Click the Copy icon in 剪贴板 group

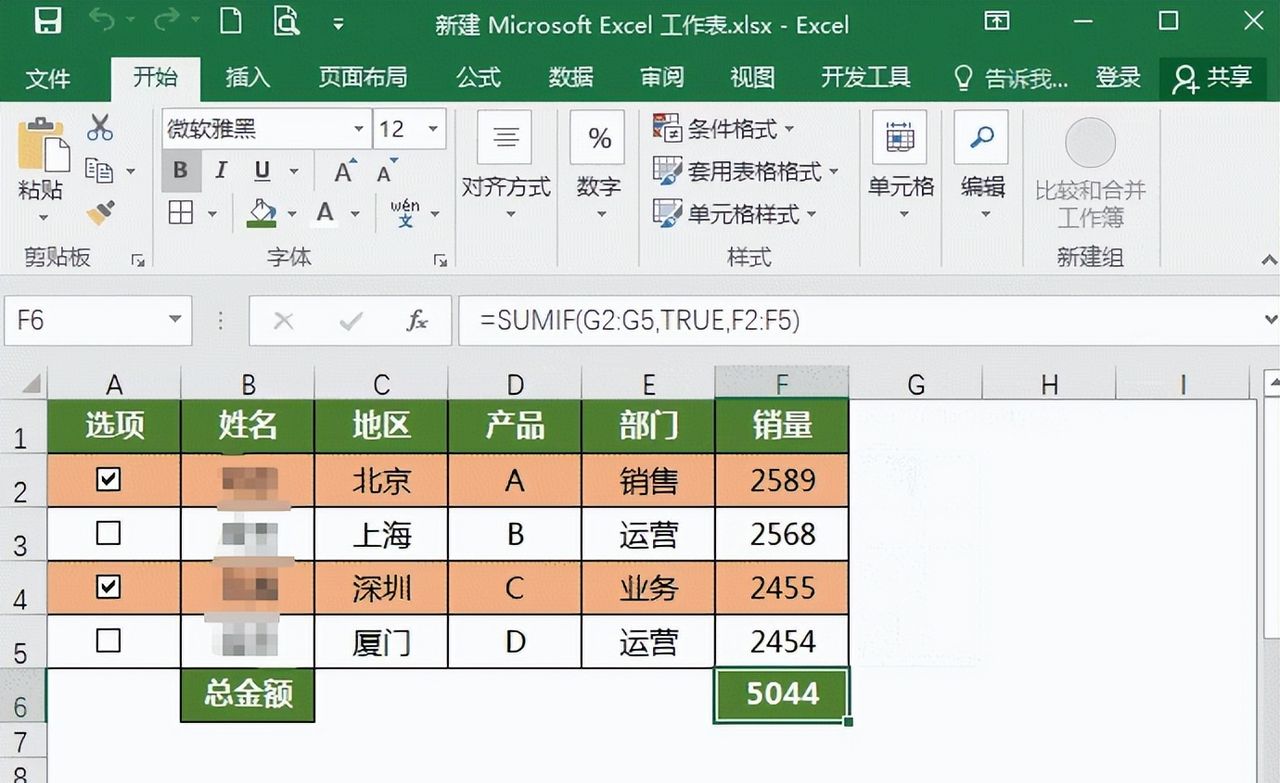click(x=101, y=170)
